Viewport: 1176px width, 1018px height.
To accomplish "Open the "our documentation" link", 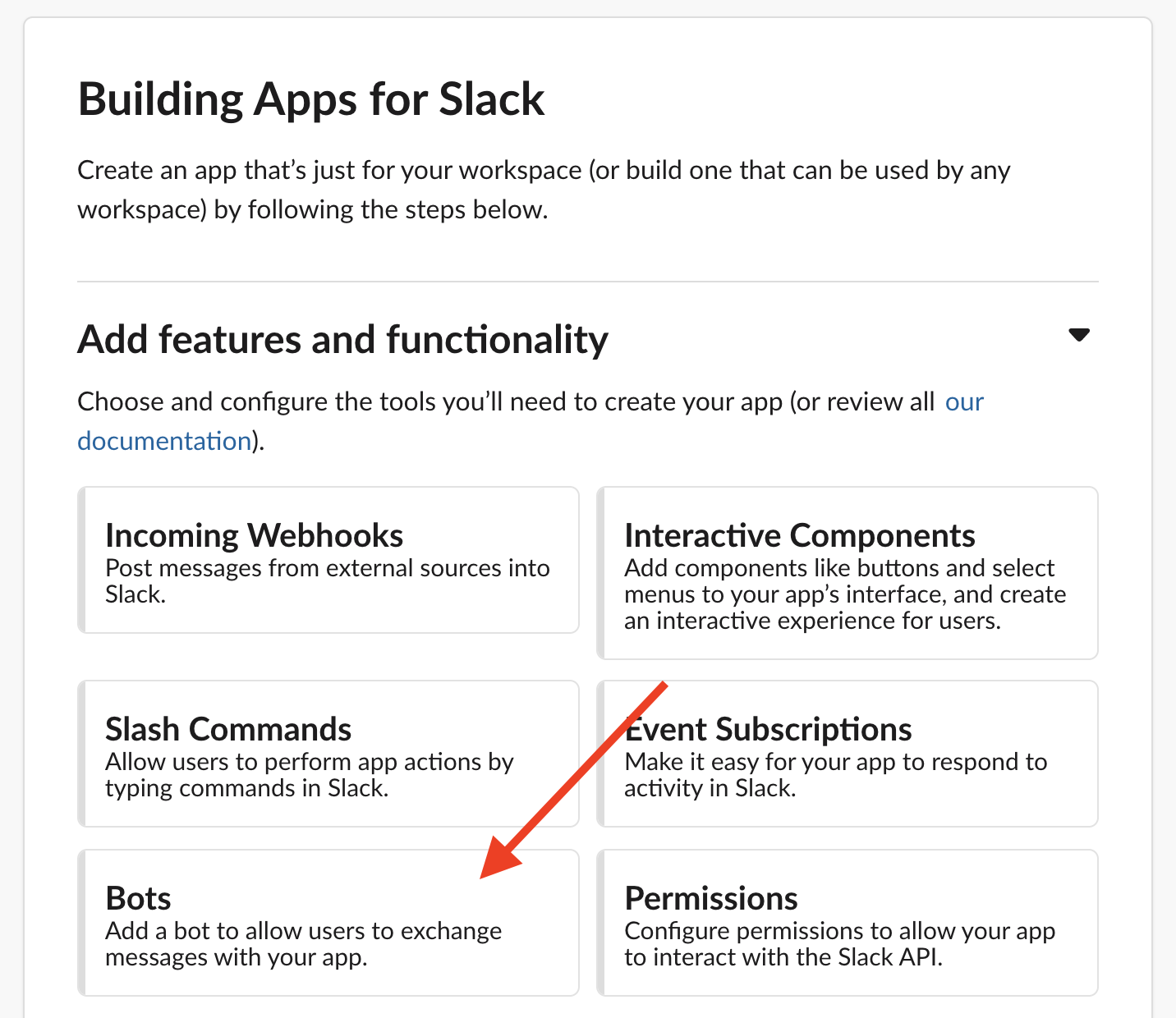I will coord(964,402).
